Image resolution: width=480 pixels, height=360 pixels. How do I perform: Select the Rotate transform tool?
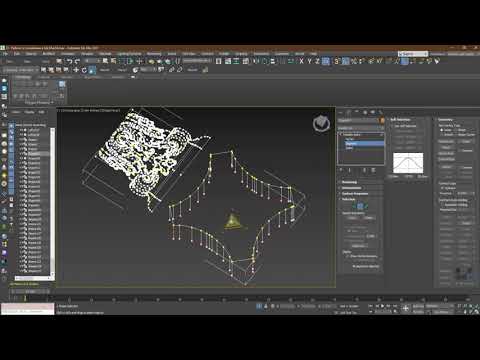pos(84,70)
